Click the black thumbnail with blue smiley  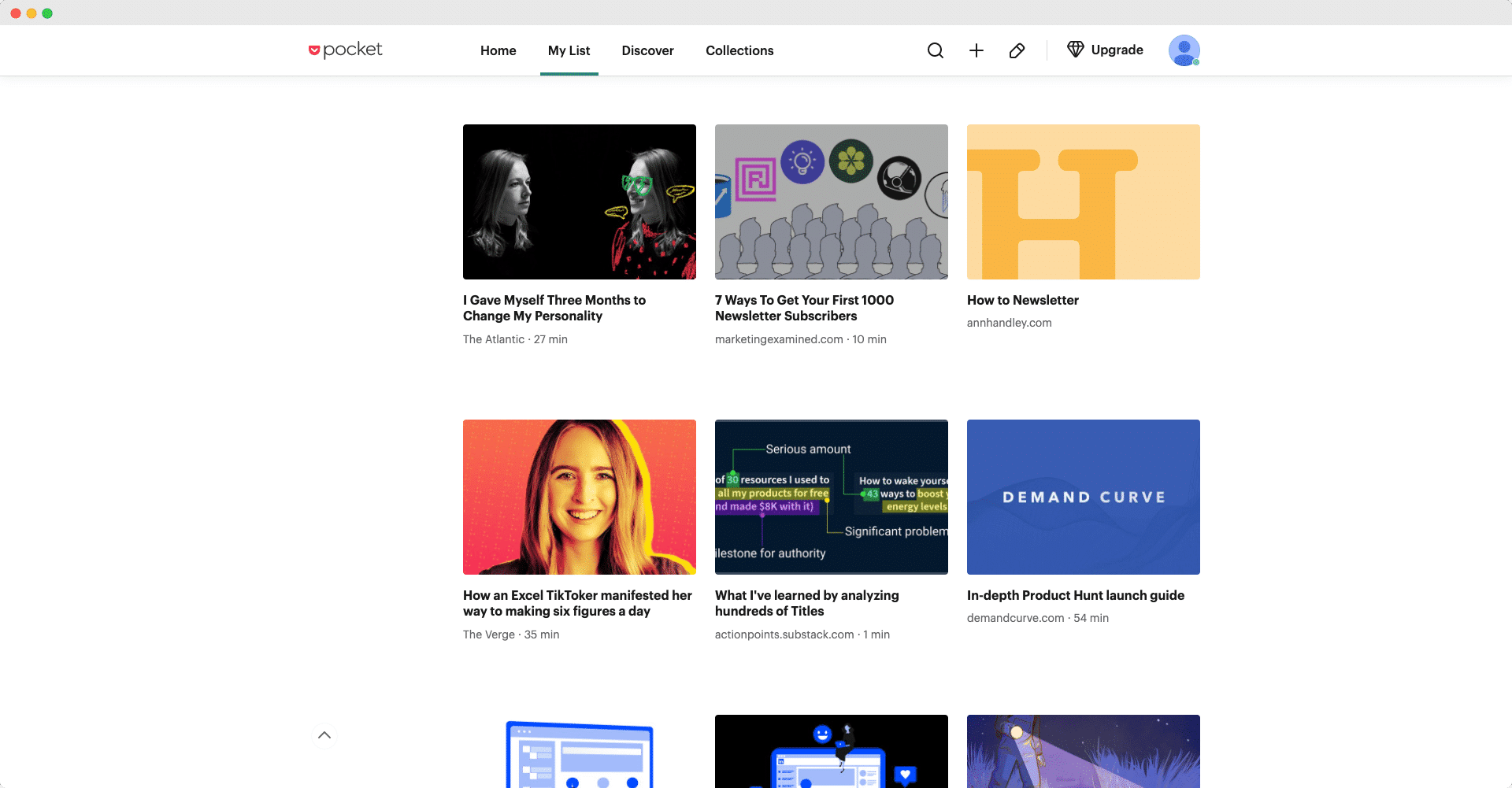pyautogui.click(x=832, y=751)
